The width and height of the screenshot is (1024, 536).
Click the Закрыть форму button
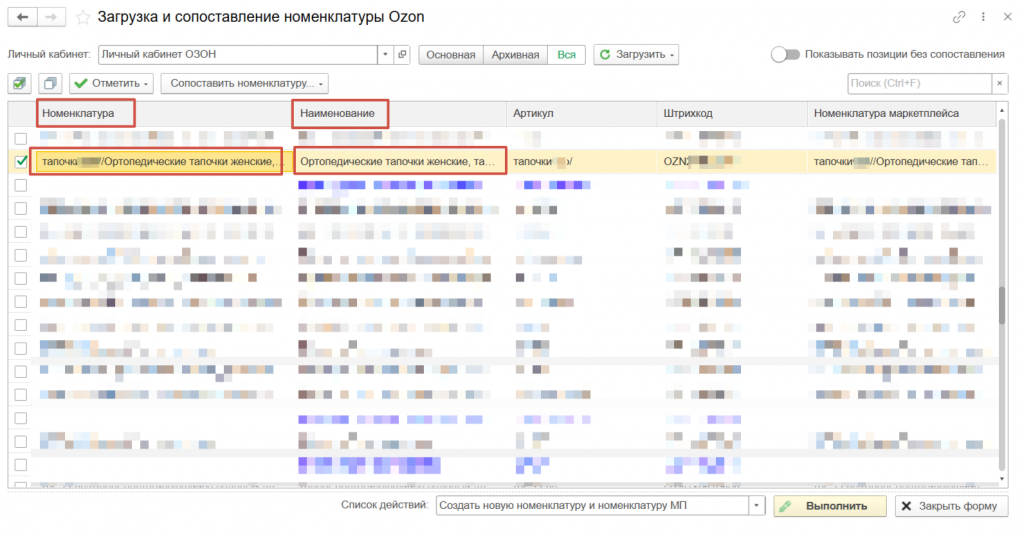(950, 506)
